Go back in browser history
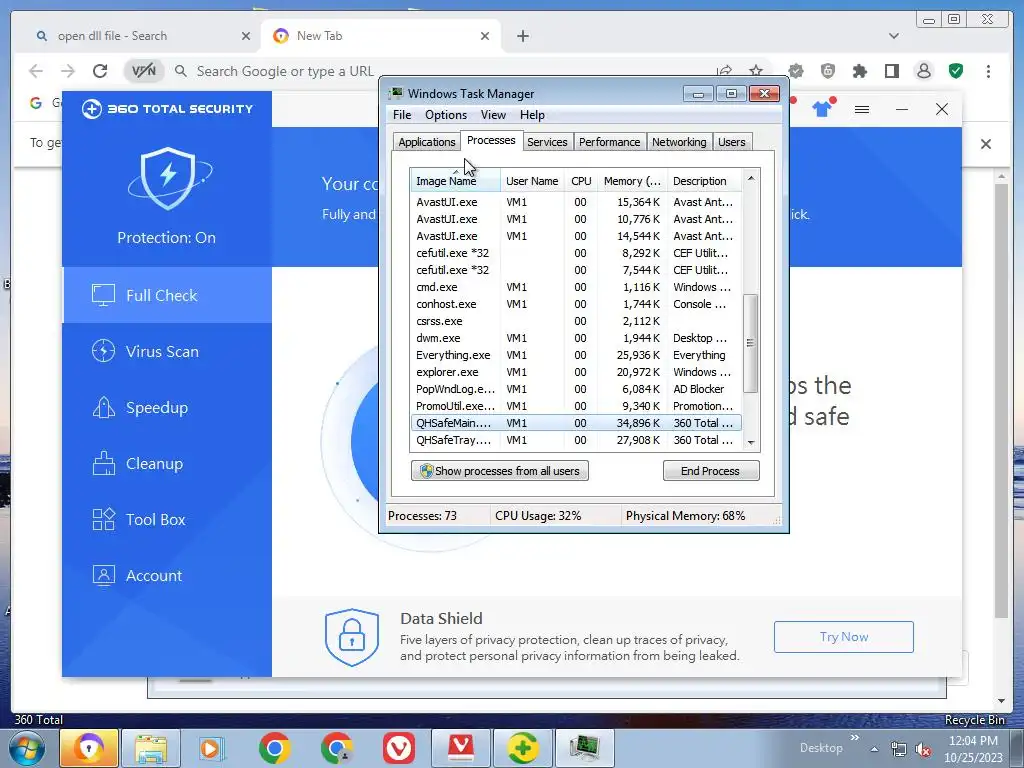This screenshot has height=768, width=1024. click(x=36, y=71)
